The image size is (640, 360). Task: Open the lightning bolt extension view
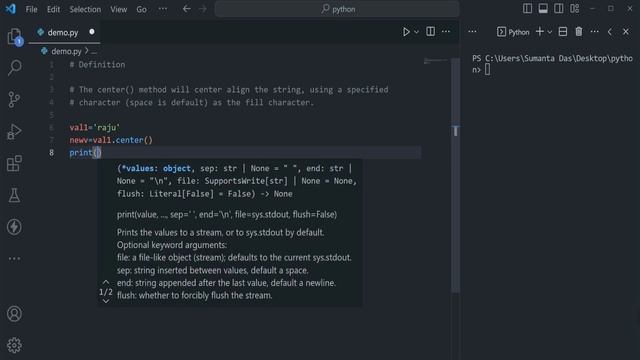click(14, 227)
